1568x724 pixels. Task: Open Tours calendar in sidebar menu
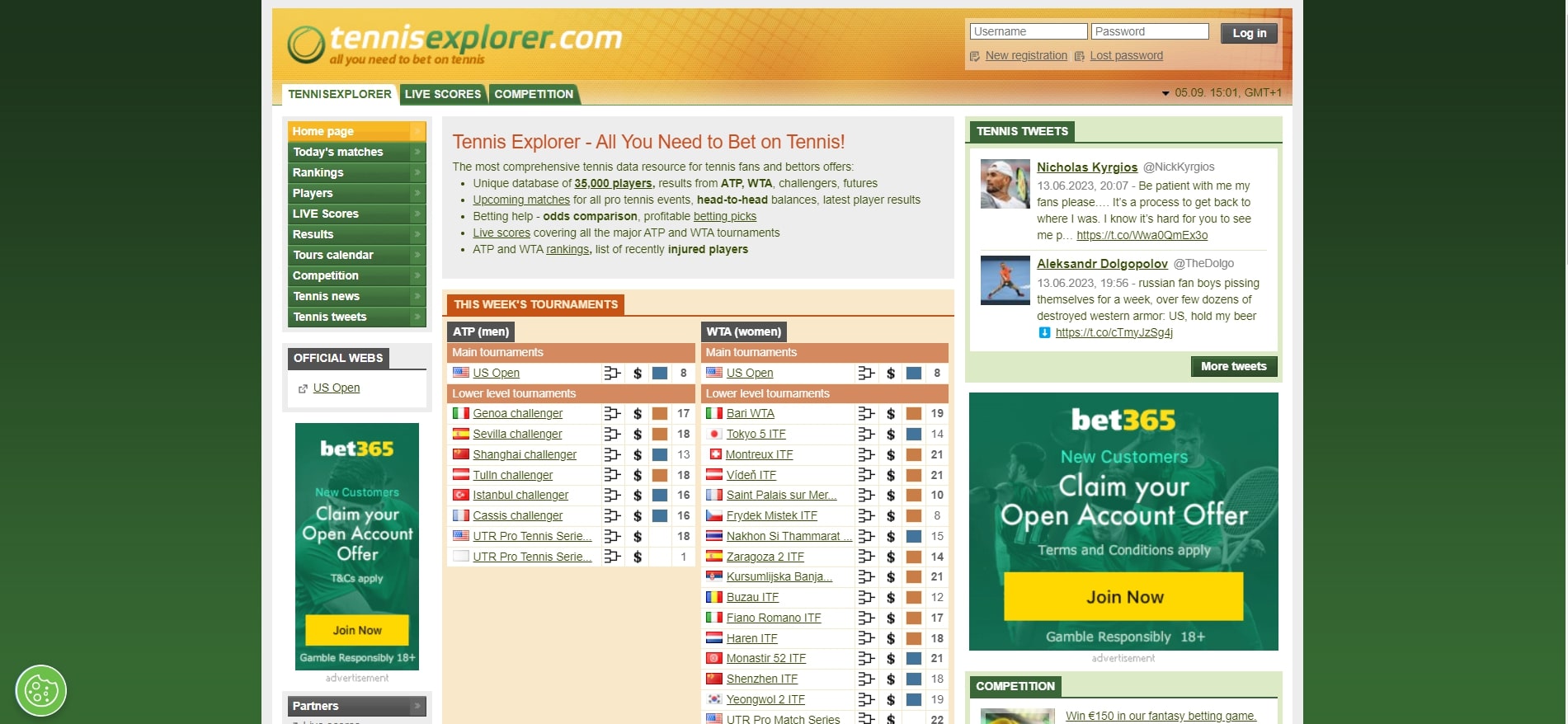[356, 255]
